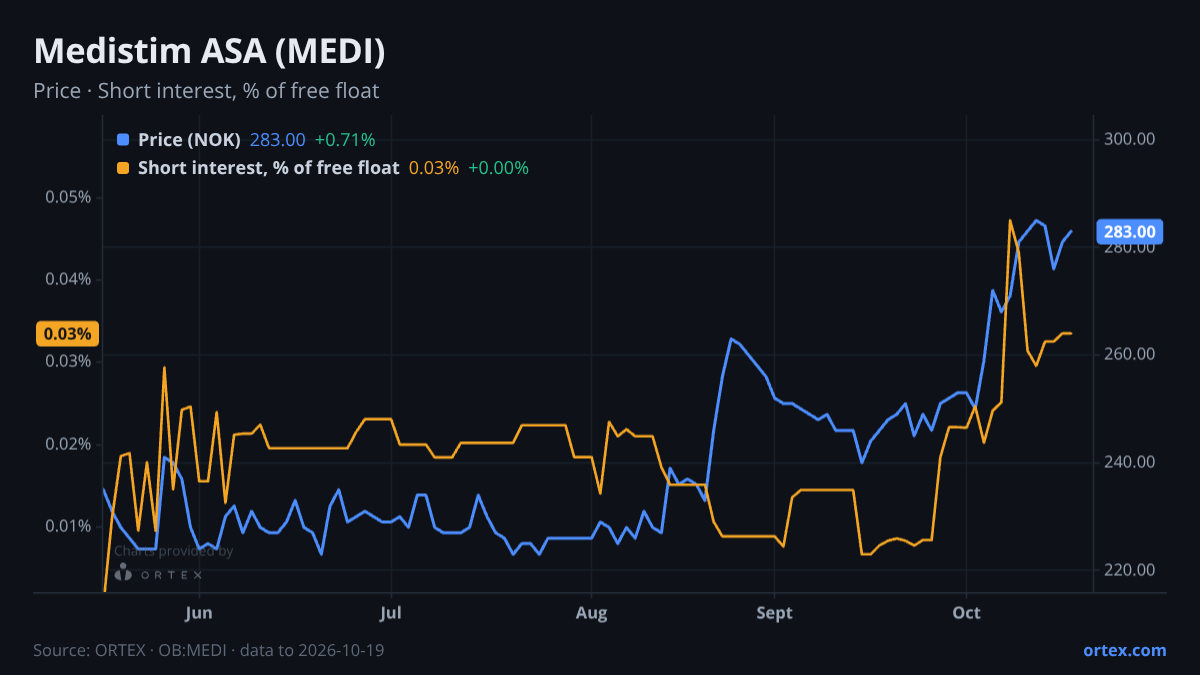
Task: Click the 0.01% left axis label
Action: click(68, 526)
